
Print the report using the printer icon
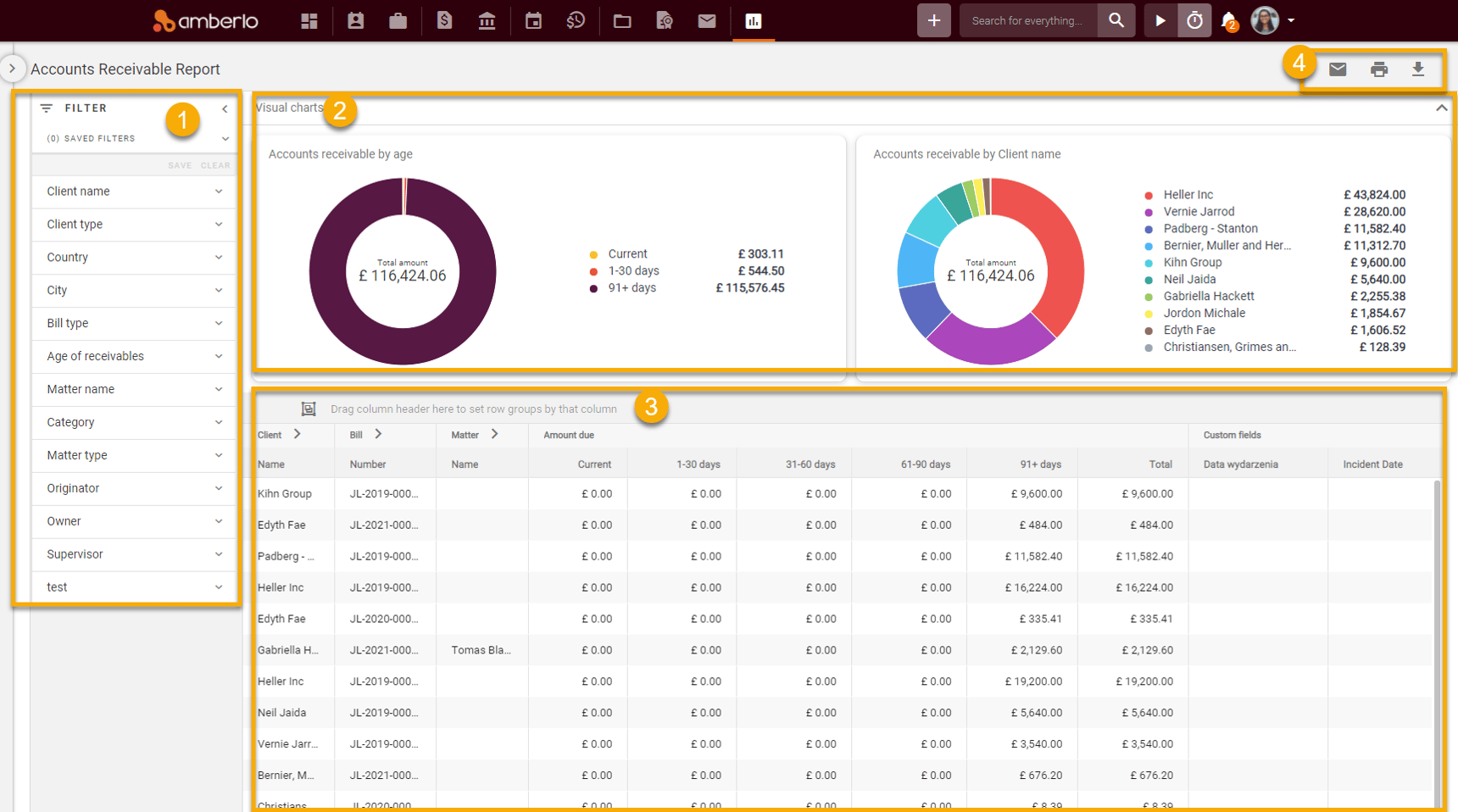tap(1379, 70)
